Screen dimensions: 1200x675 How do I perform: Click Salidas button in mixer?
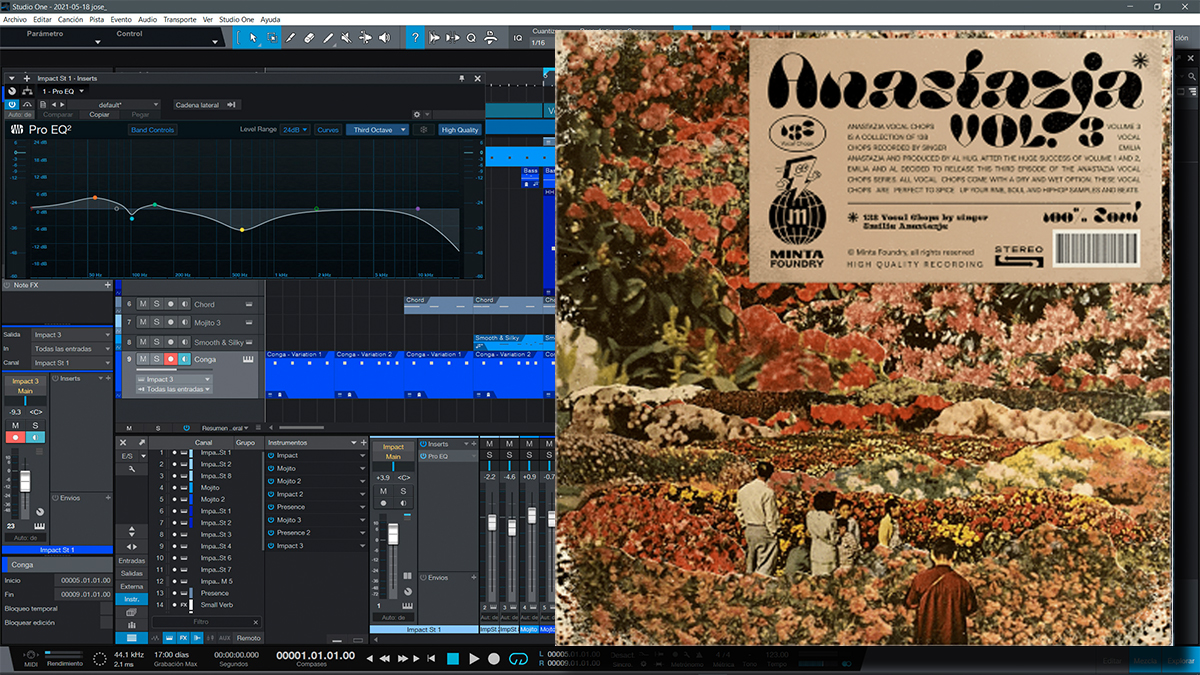pos(131,573)
